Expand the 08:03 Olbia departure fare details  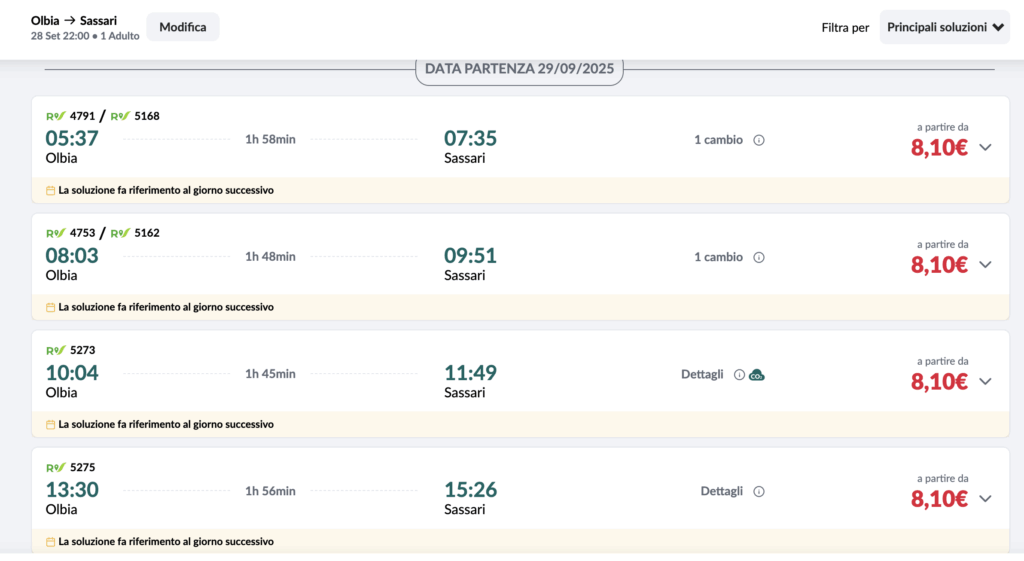(x=985, y=265)
